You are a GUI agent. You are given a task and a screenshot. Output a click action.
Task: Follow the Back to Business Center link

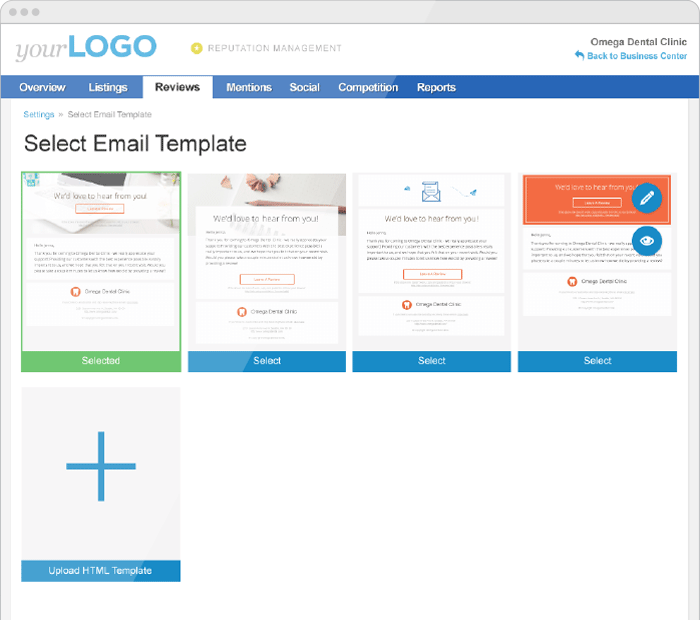click(x=637, y=56)
